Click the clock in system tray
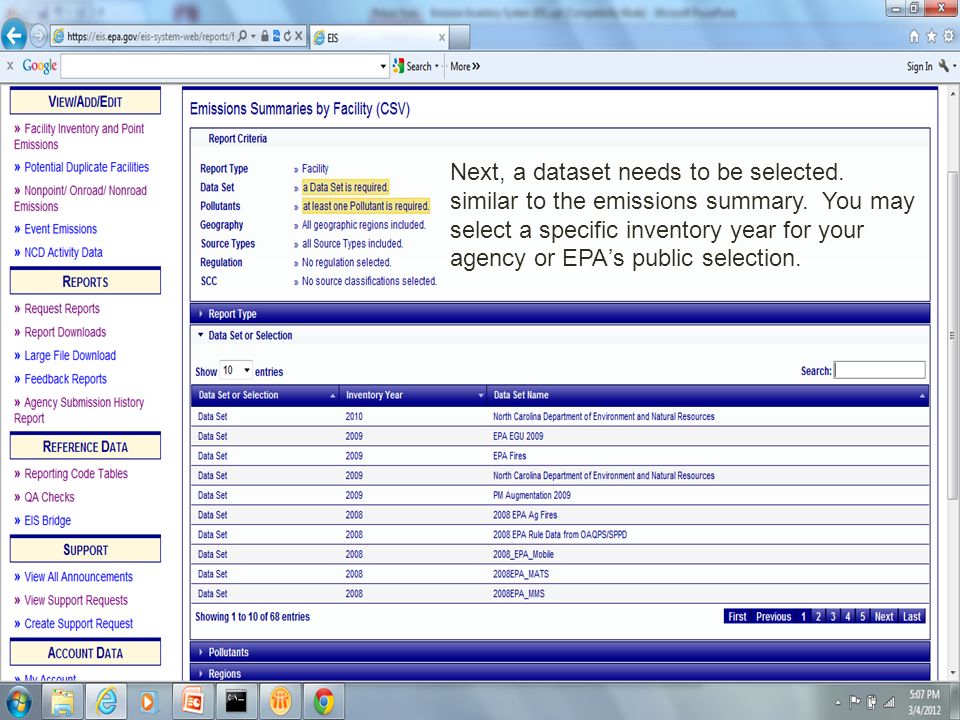 coord(924,702)
